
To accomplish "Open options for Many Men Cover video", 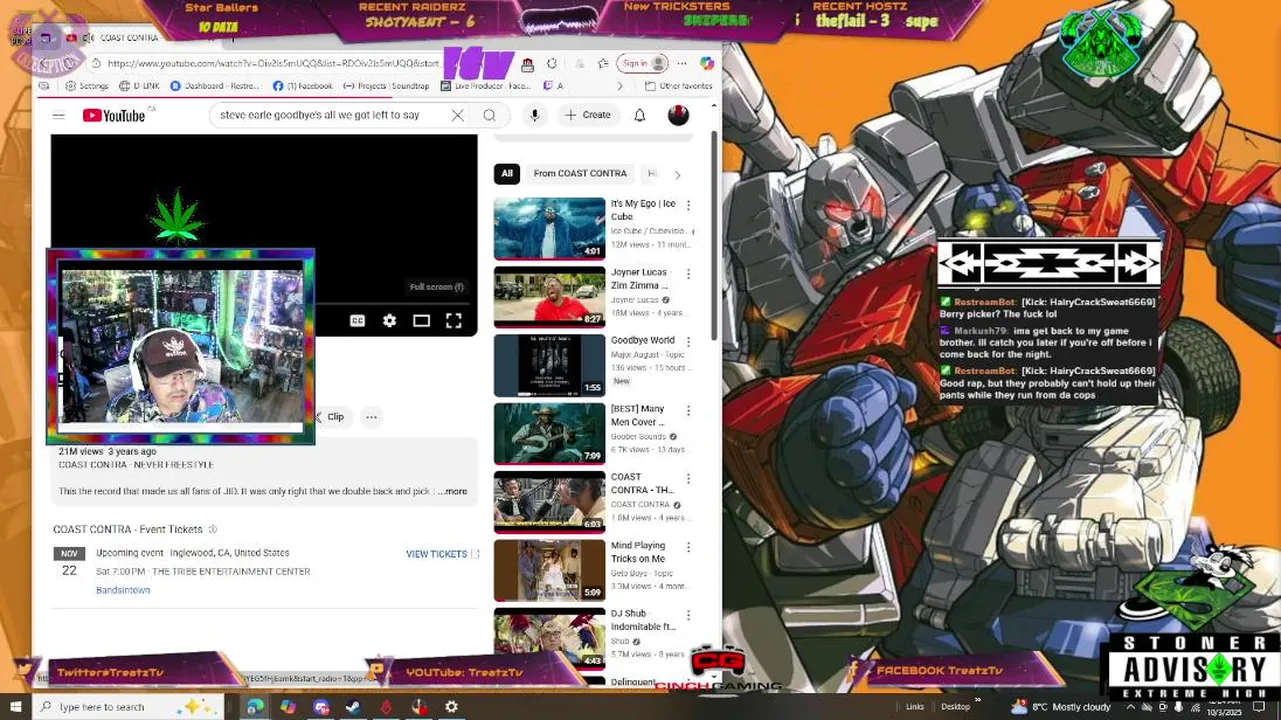I will click(x=688, y=410).
